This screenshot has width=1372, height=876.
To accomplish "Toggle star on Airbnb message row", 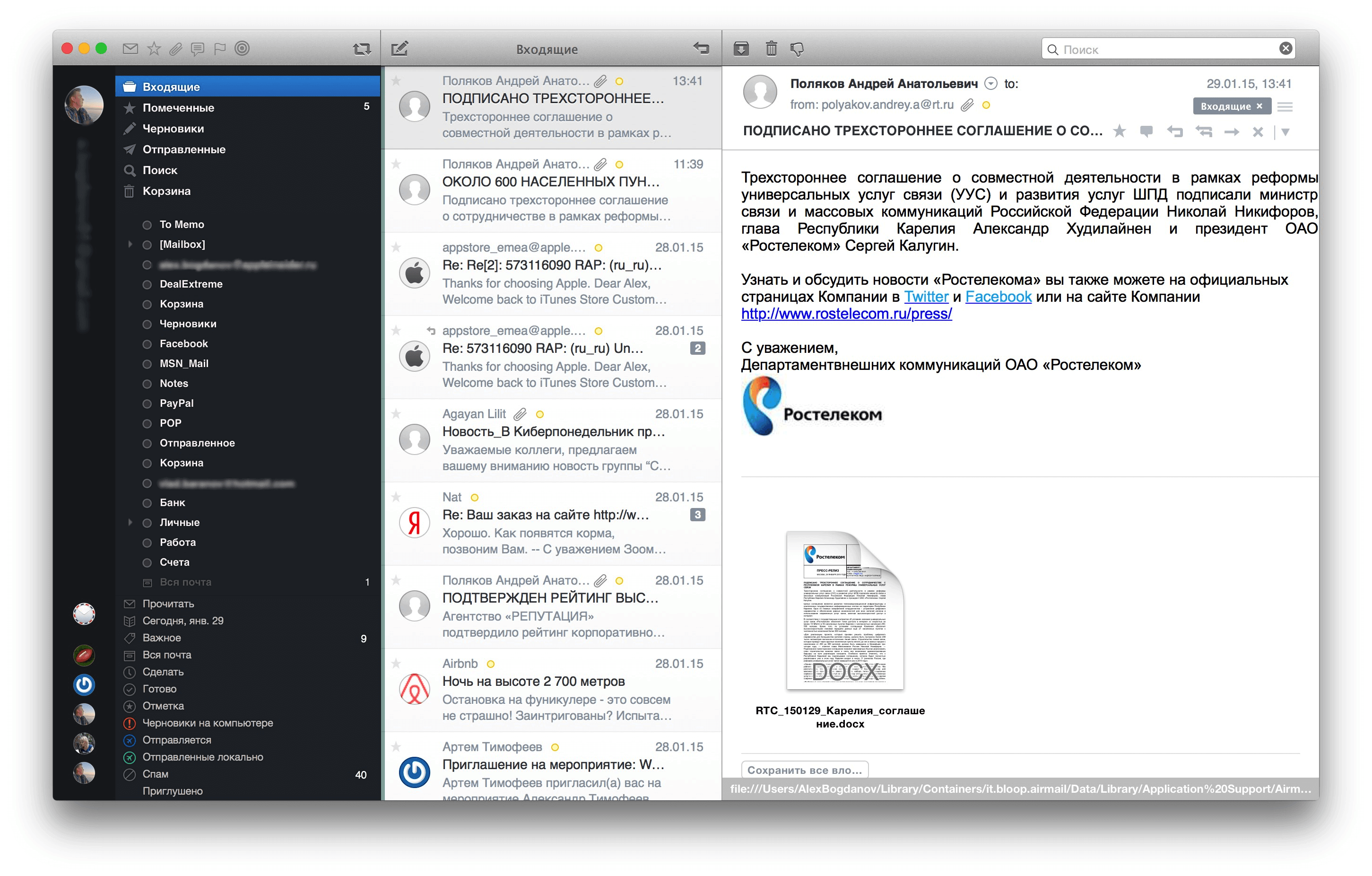I will (396, 664).
